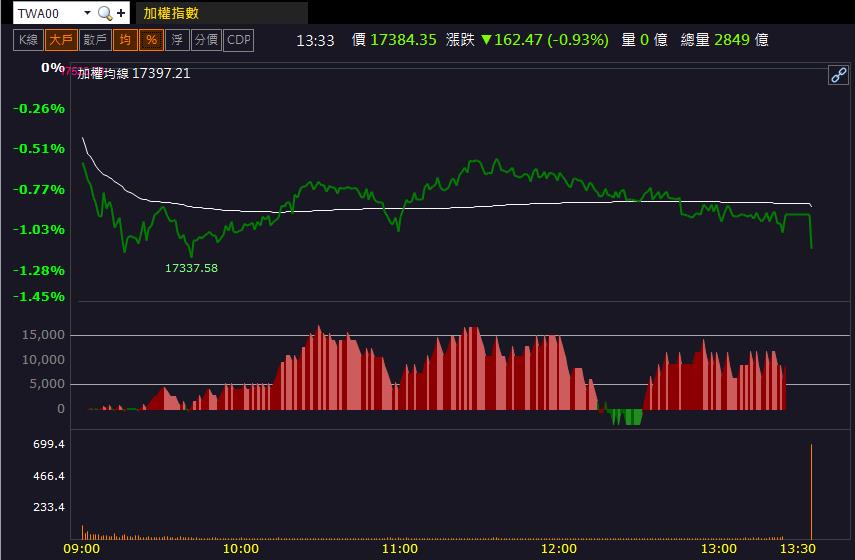Toggle the 分價 price distribution button
Screen dimensions: 855x560
(207, 40)
